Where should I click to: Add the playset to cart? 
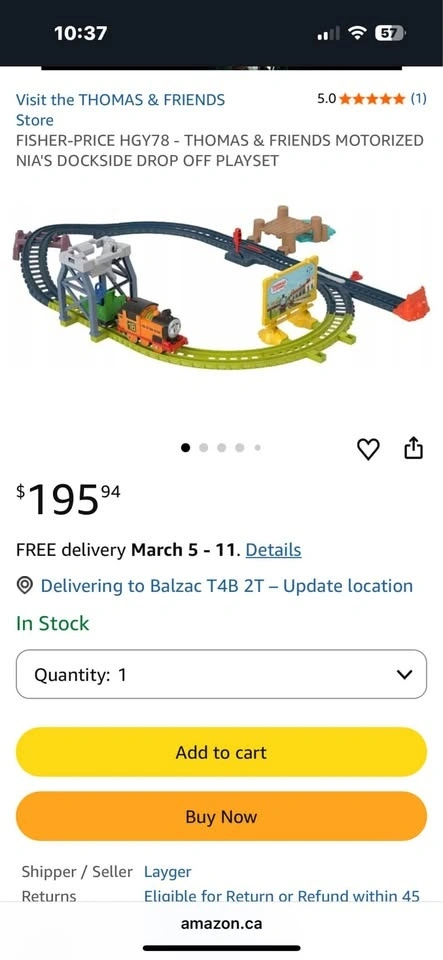click(221, 752)
